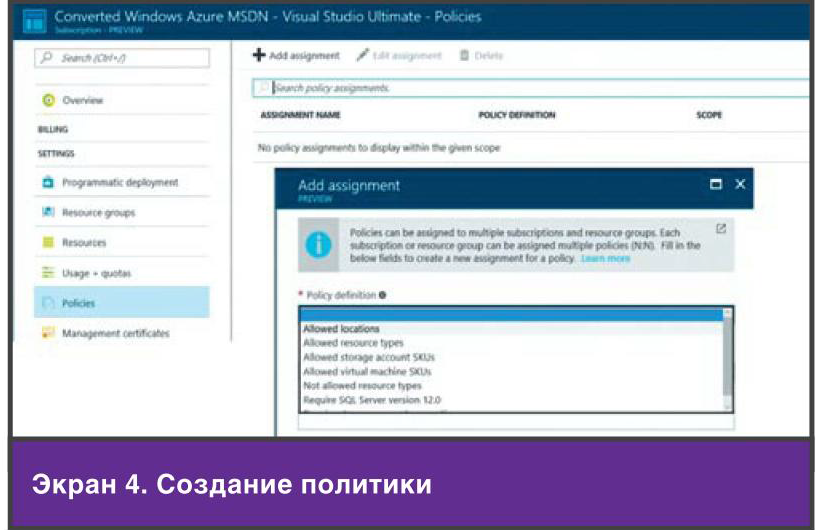
Task: Click the Programmatic deployment icon
Action: point(48,182)
